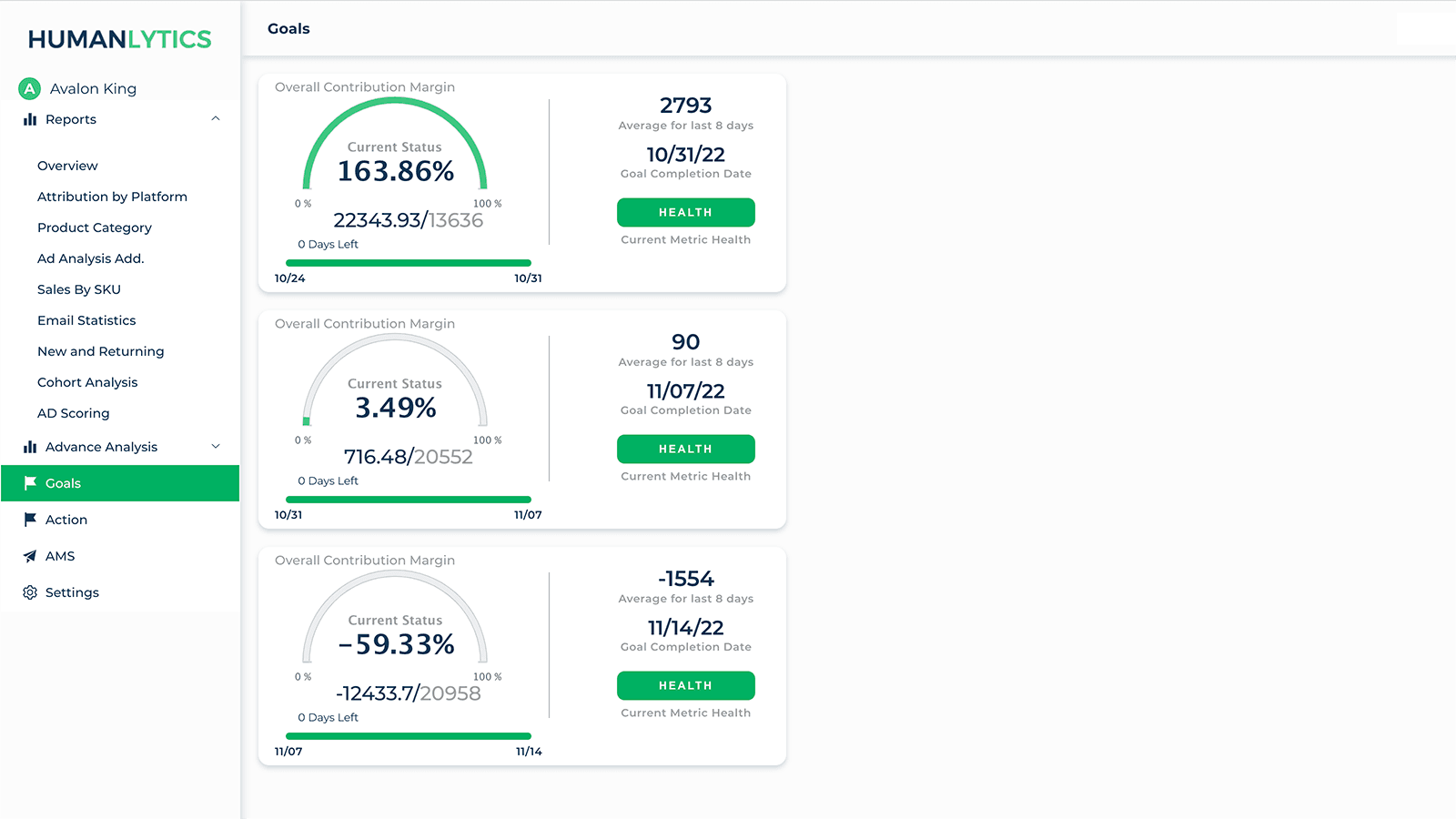Click the Action flag icon
This screenshot has width=1456, height=819.
pos(29,519)
